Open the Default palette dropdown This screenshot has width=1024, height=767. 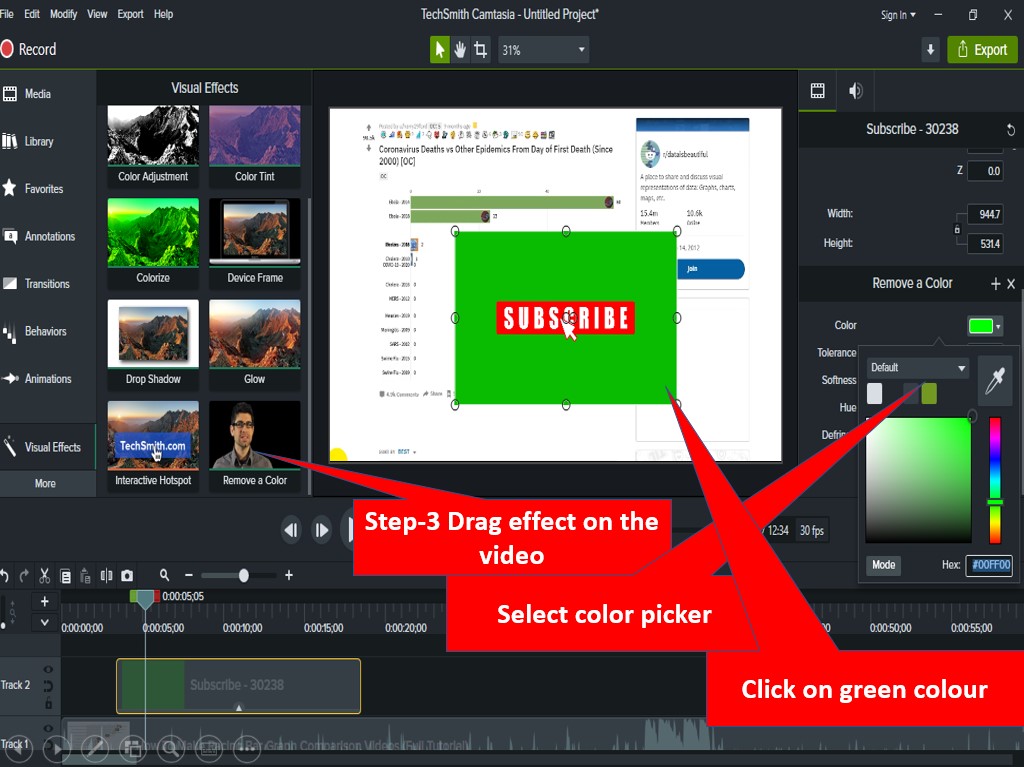[x=917, y=368]
